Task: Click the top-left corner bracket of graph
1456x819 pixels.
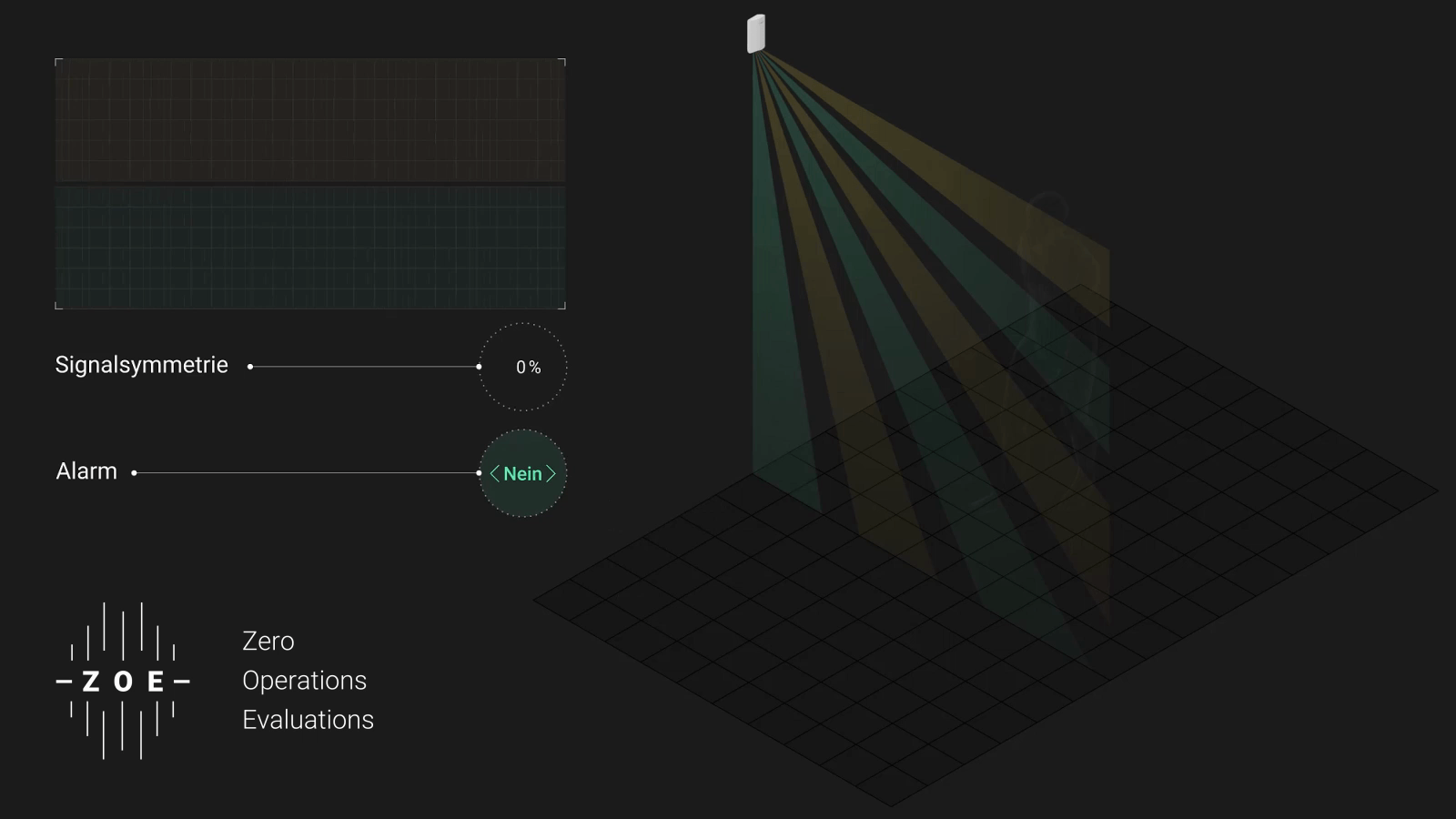Action: 58,62
